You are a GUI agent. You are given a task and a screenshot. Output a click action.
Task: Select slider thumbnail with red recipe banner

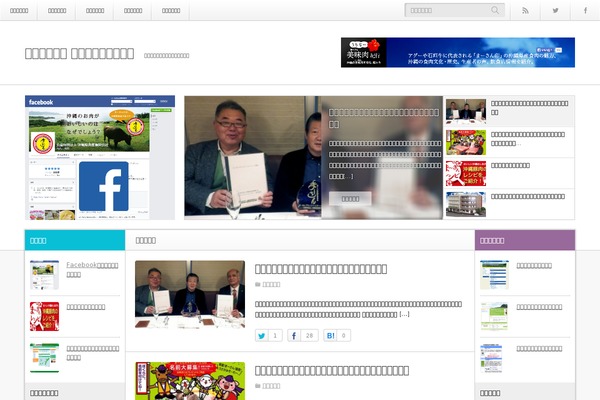tap(466, 173)
